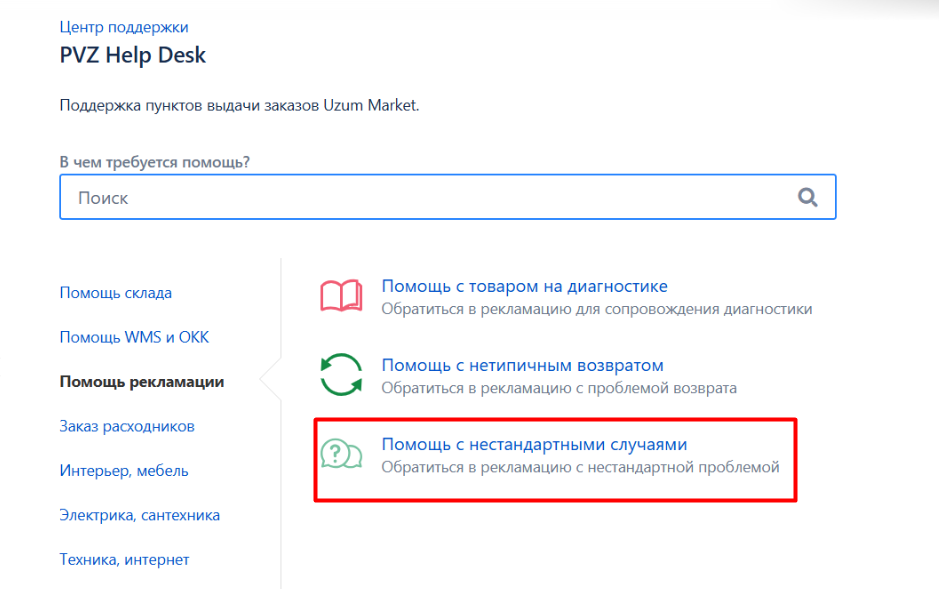The image size is (939, 589).
Task: Click the description "с проблемой возврата"
Action: (558, 388)
